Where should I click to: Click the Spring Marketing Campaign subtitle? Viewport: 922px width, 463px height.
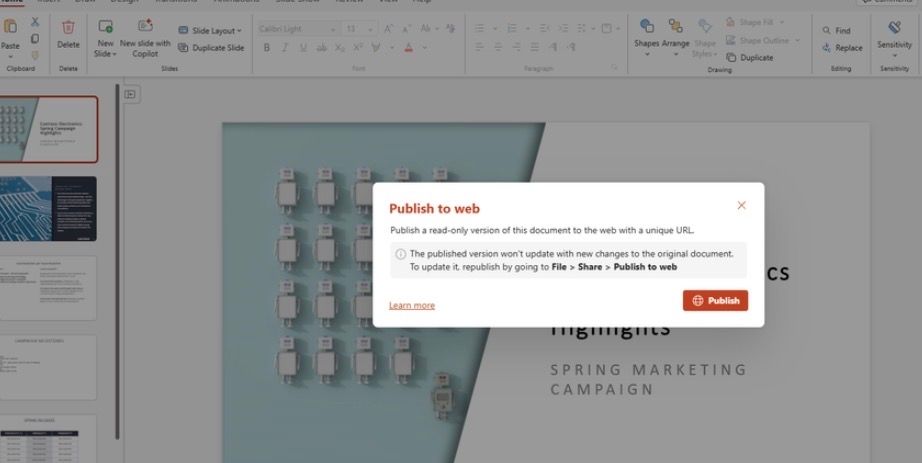649,379
